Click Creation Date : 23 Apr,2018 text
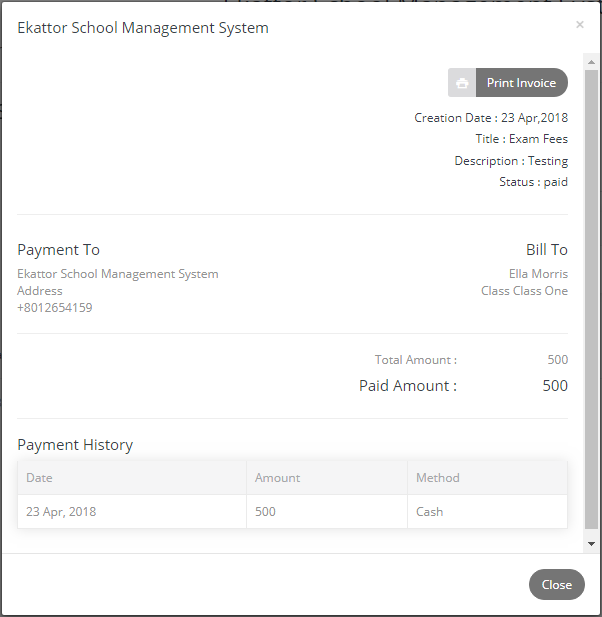The width and height of the screenshot is (602, 617). [491, 118]
